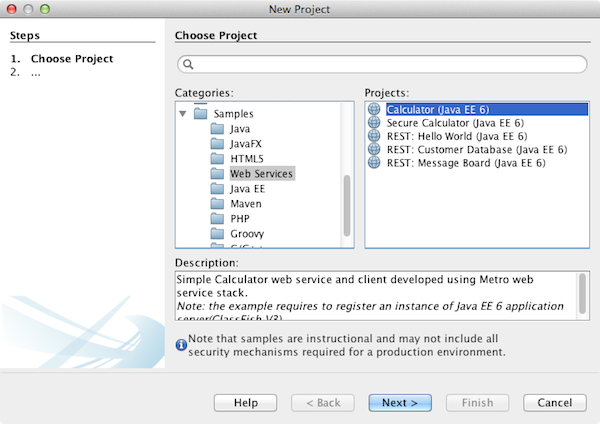Click the globe icon beside REST: Customer Database
Screen dimensions: 600x424
tap(374, 149)
